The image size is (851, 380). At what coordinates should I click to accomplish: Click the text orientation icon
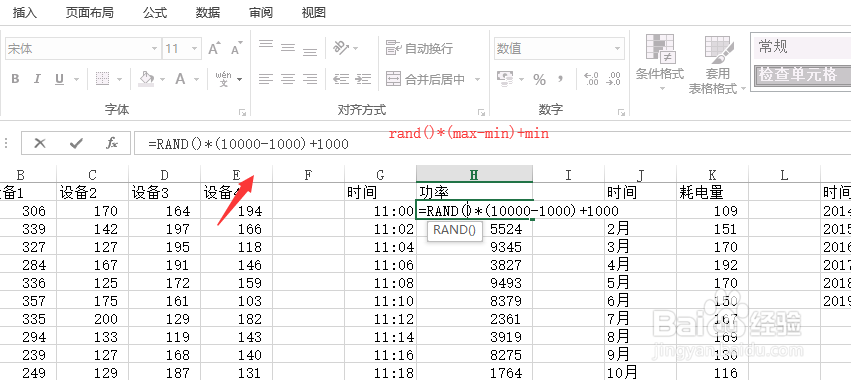341,47
